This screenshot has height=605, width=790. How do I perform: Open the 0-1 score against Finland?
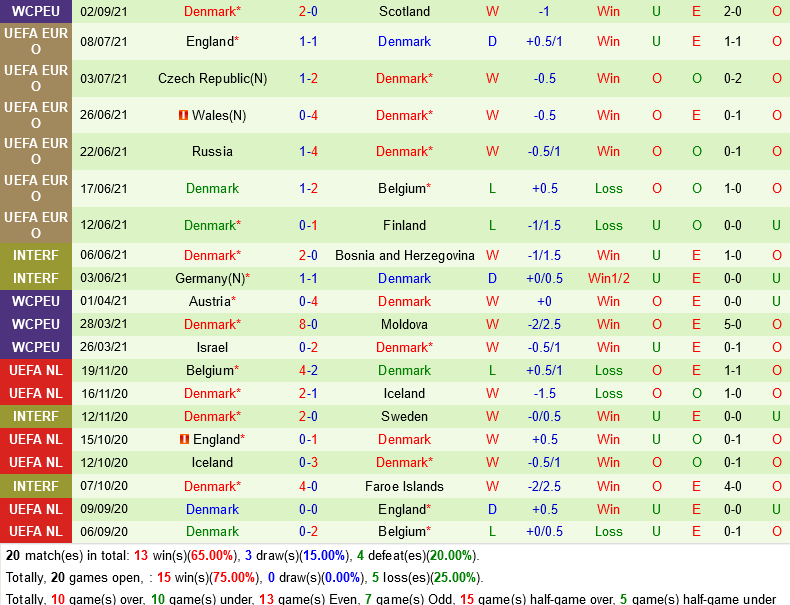[308, 225]
